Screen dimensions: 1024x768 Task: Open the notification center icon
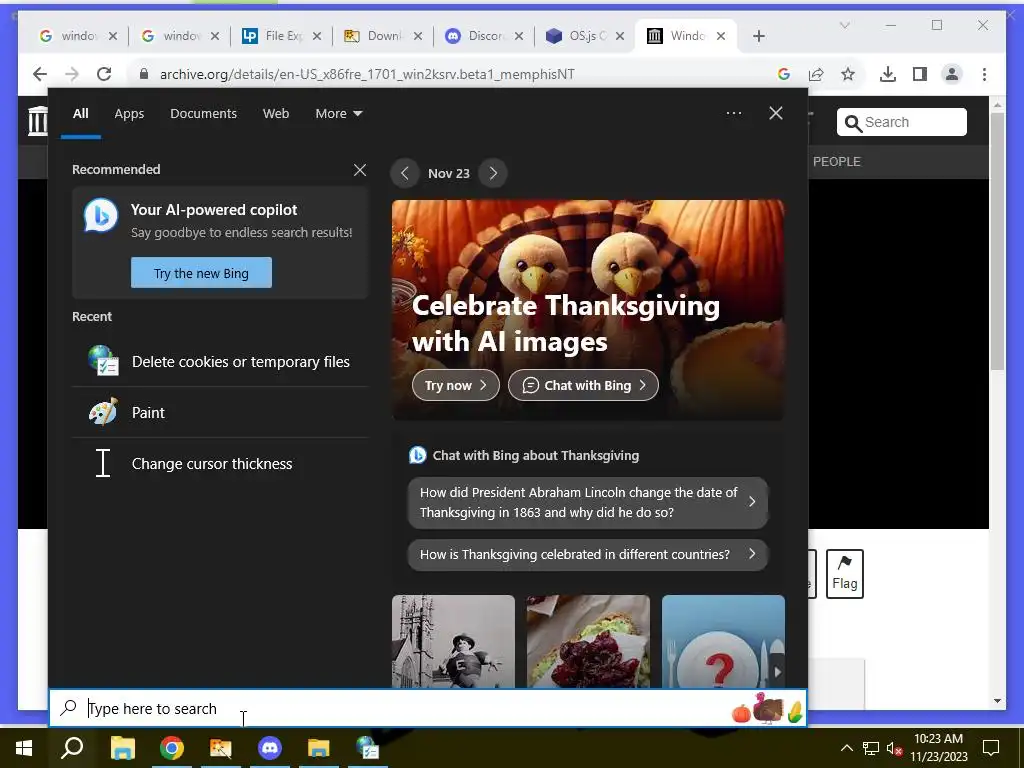[x=991, y=748]
